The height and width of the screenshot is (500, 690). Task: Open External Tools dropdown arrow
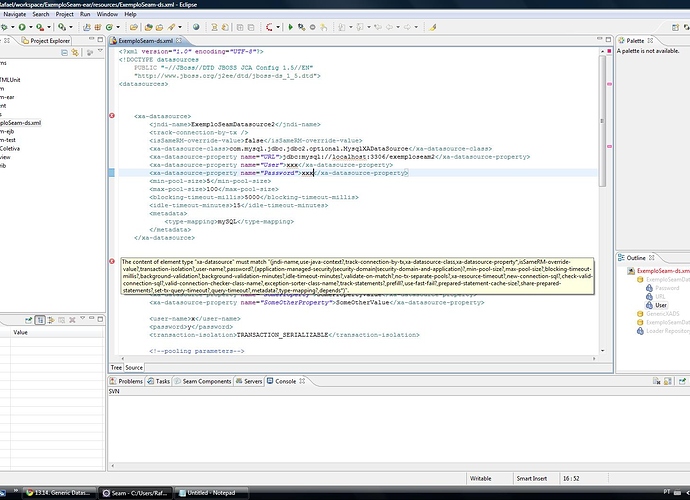48,27
